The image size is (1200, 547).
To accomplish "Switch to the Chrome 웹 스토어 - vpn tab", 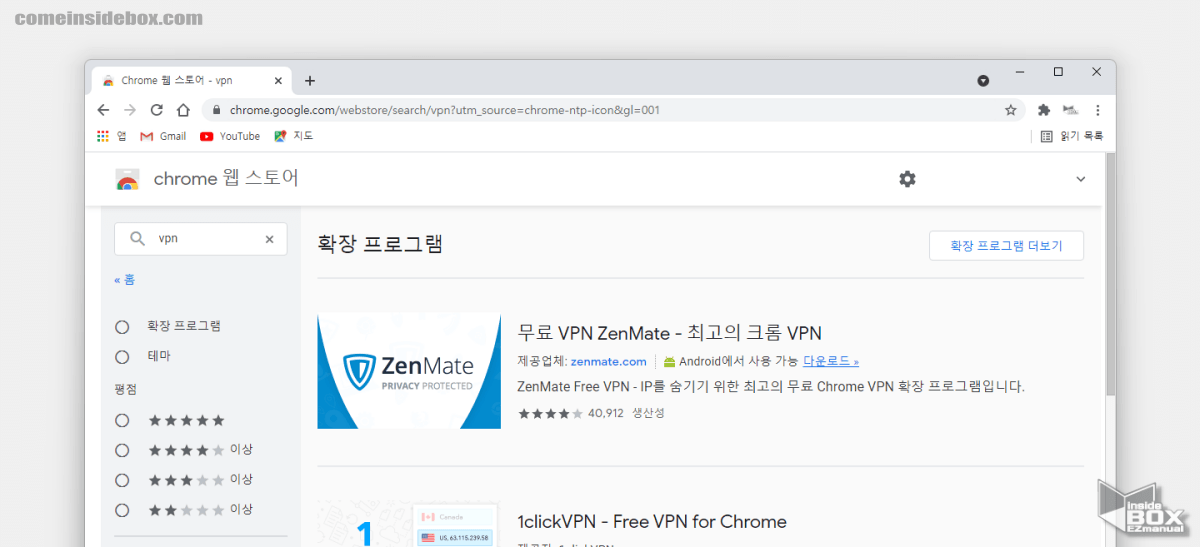I will [190, 81].
